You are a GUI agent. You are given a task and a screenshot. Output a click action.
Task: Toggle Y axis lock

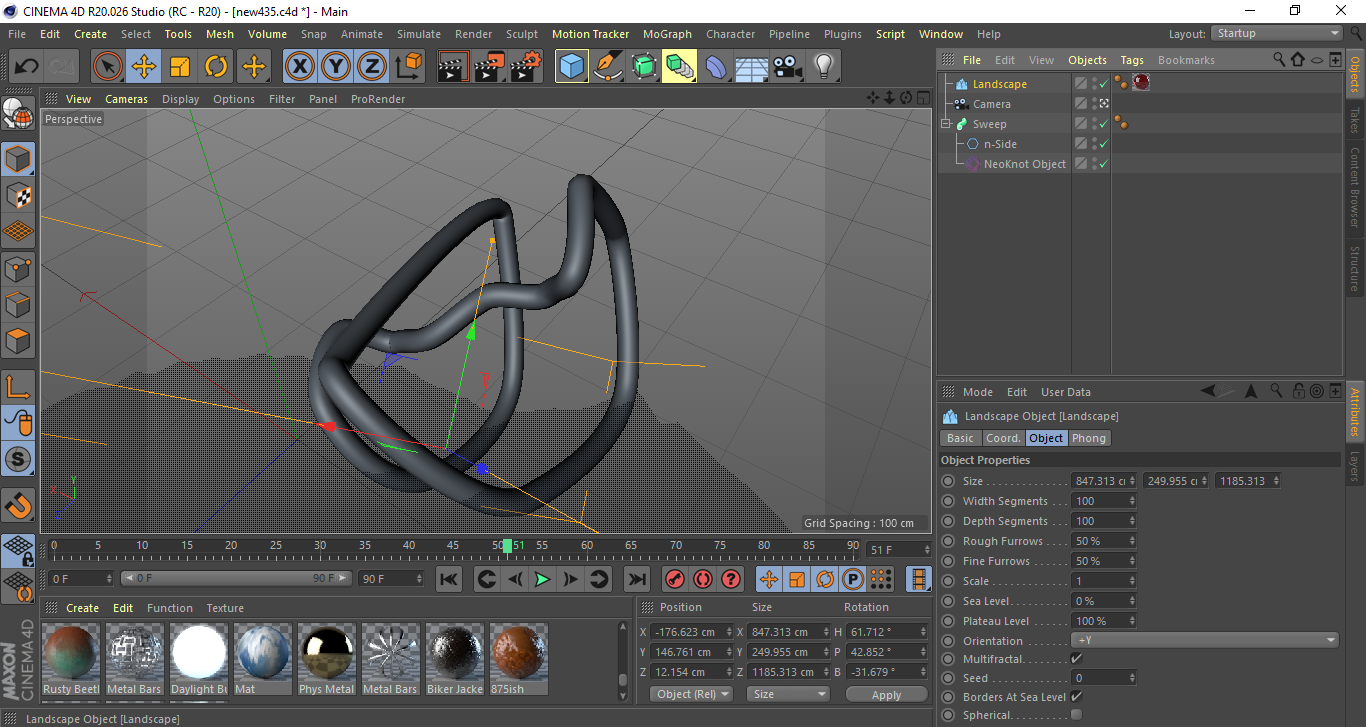tap(336, 67)
